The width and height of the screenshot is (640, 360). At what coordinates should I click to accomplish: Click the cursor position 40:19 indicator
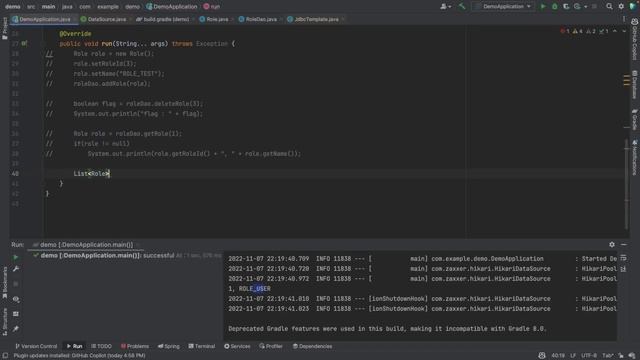coord(558,356)
